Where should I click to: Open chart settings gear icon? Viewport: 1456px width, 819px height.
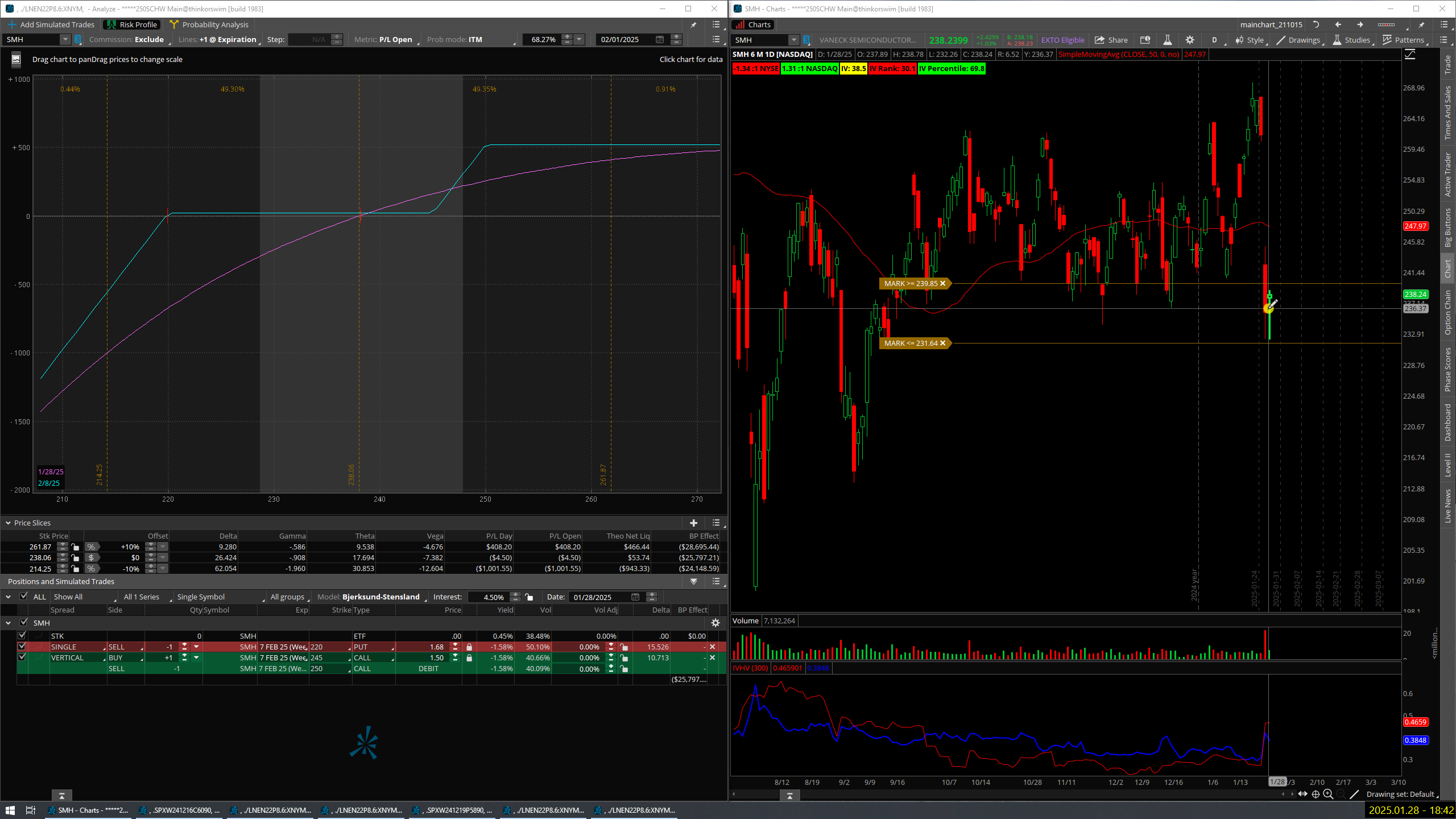(1190, 40)
